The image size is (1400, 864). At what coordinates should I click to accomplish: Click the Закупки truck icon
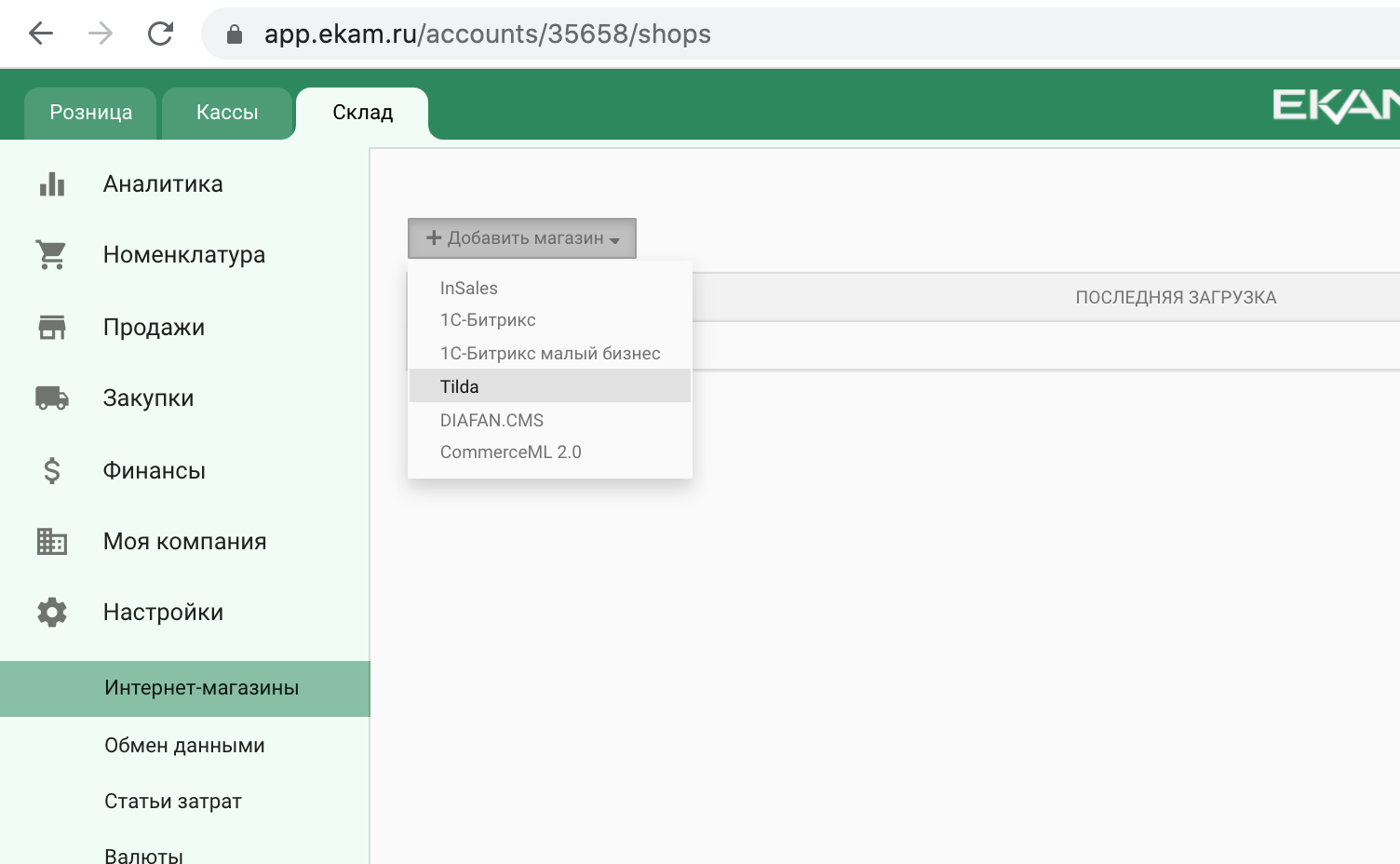(52, 398)
